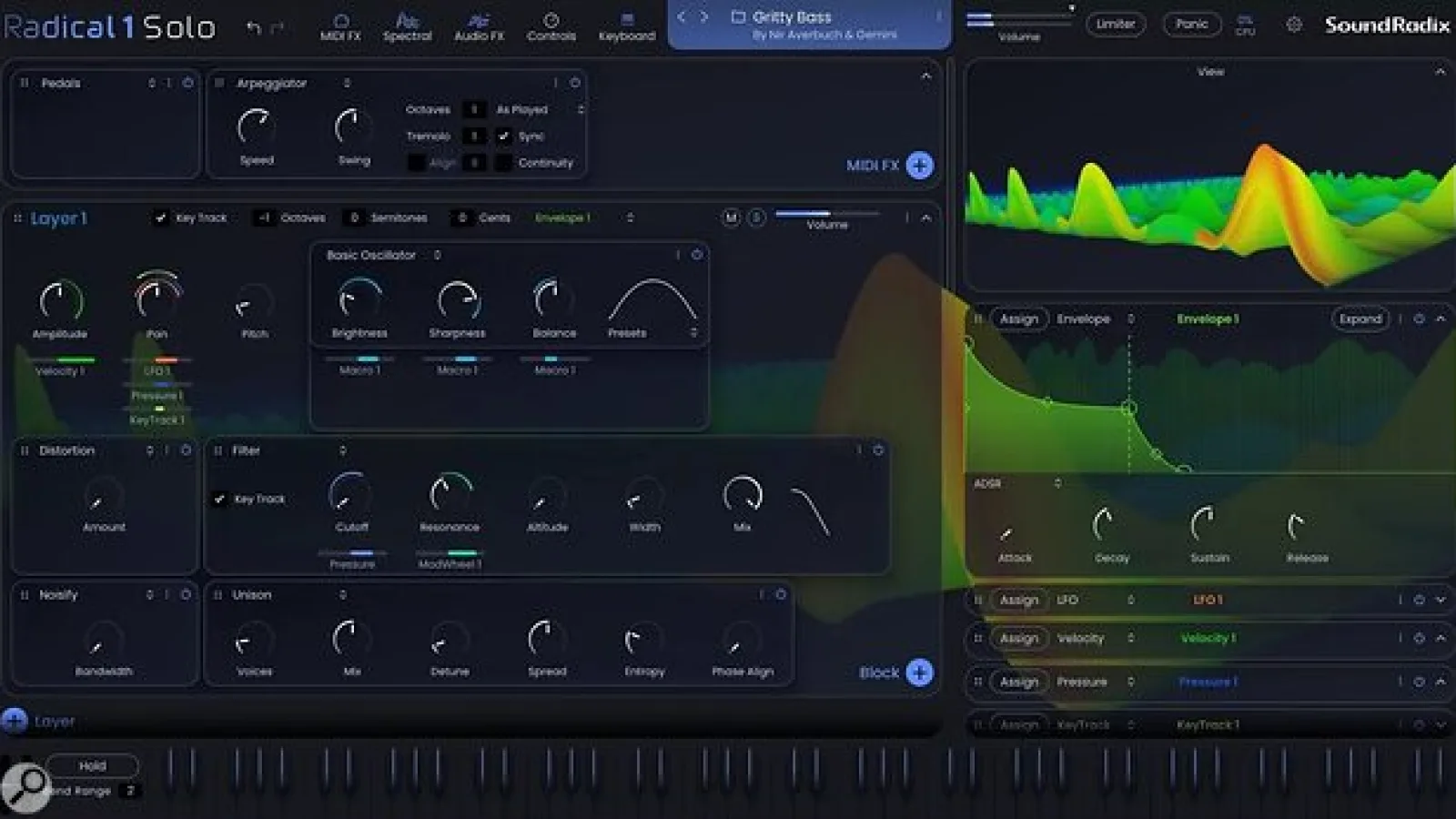1456x819 pixels.
Task: Click the Layer 1 Octaves value field
Action: pyautogui.click(x=264, y=217)
